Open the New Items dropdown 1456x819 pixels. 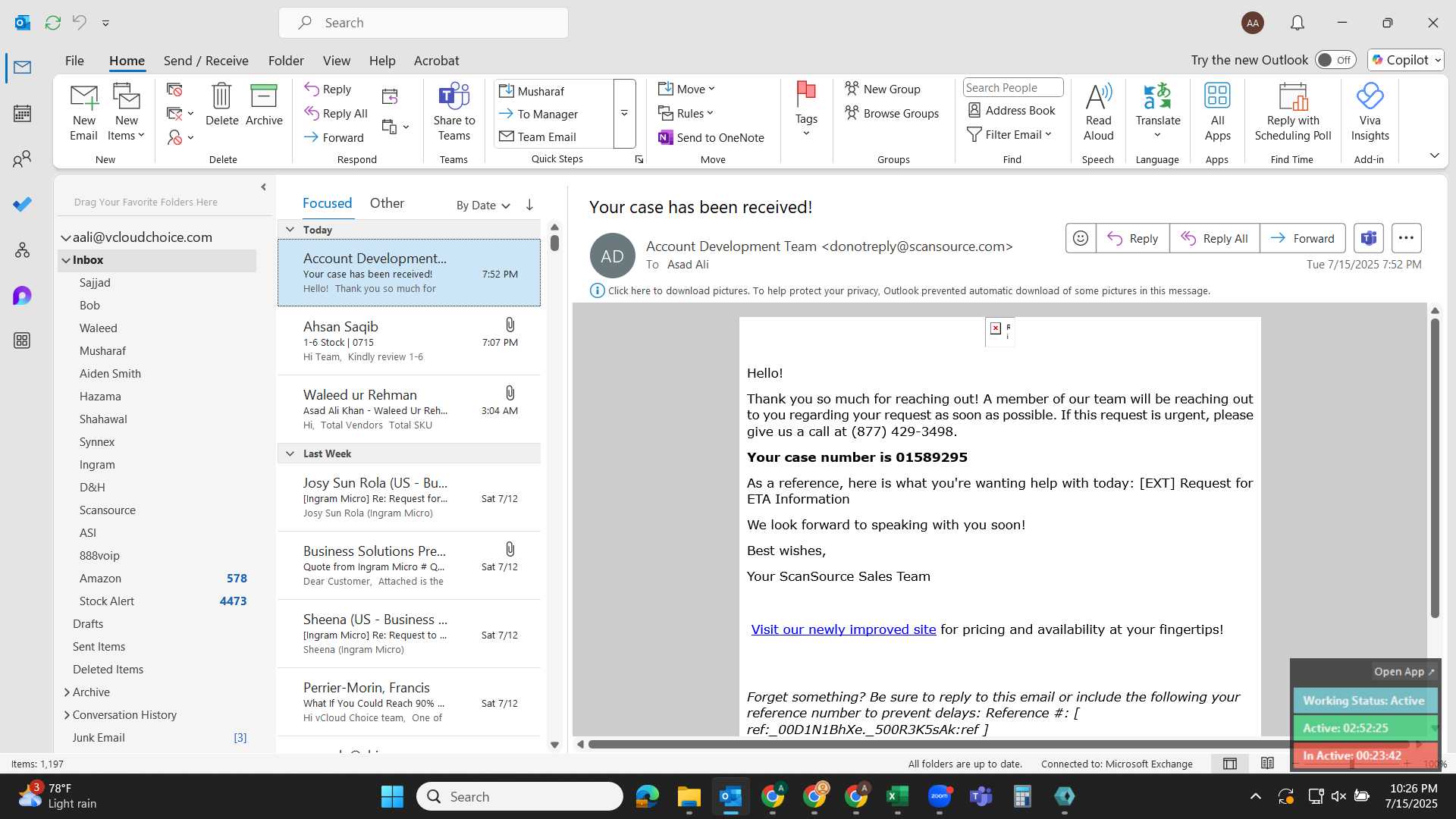click(x=127, y=113)
